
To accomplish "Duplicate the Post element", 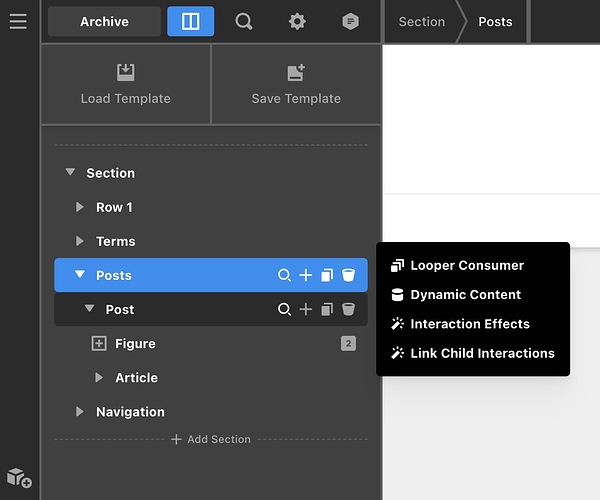I will click(x=327, y=310).
